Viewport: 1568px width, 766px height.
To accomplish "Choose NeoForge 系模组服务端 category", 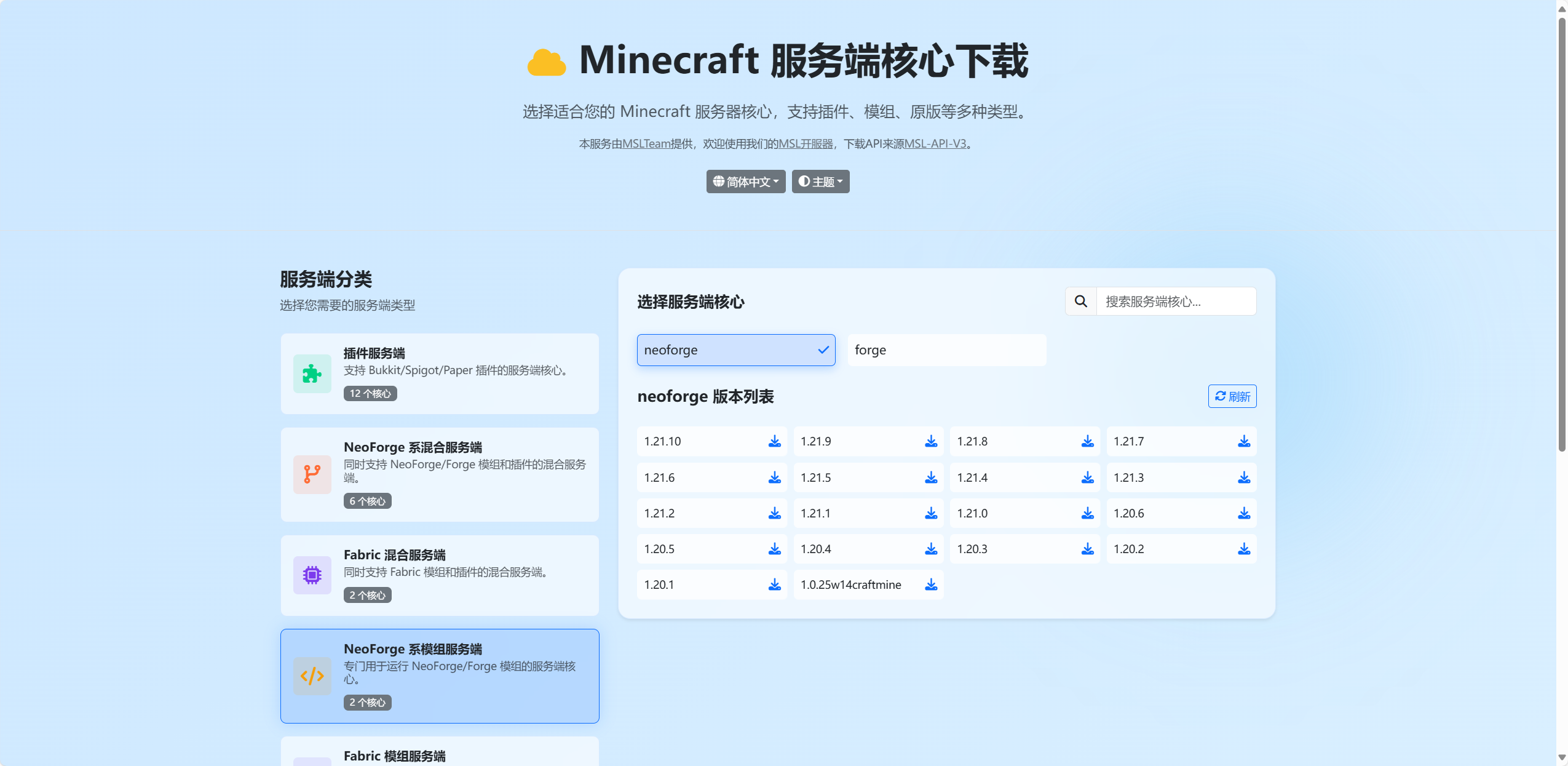I will coord(439,676).
